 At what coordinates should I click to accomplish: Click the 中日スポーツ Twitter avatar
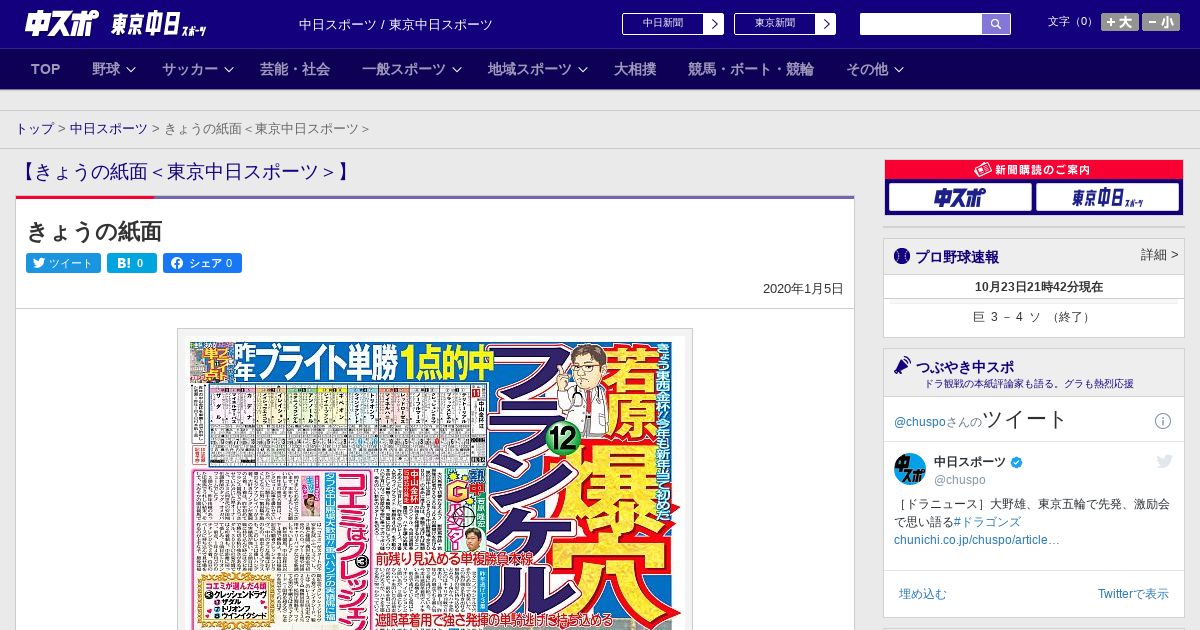910,470
